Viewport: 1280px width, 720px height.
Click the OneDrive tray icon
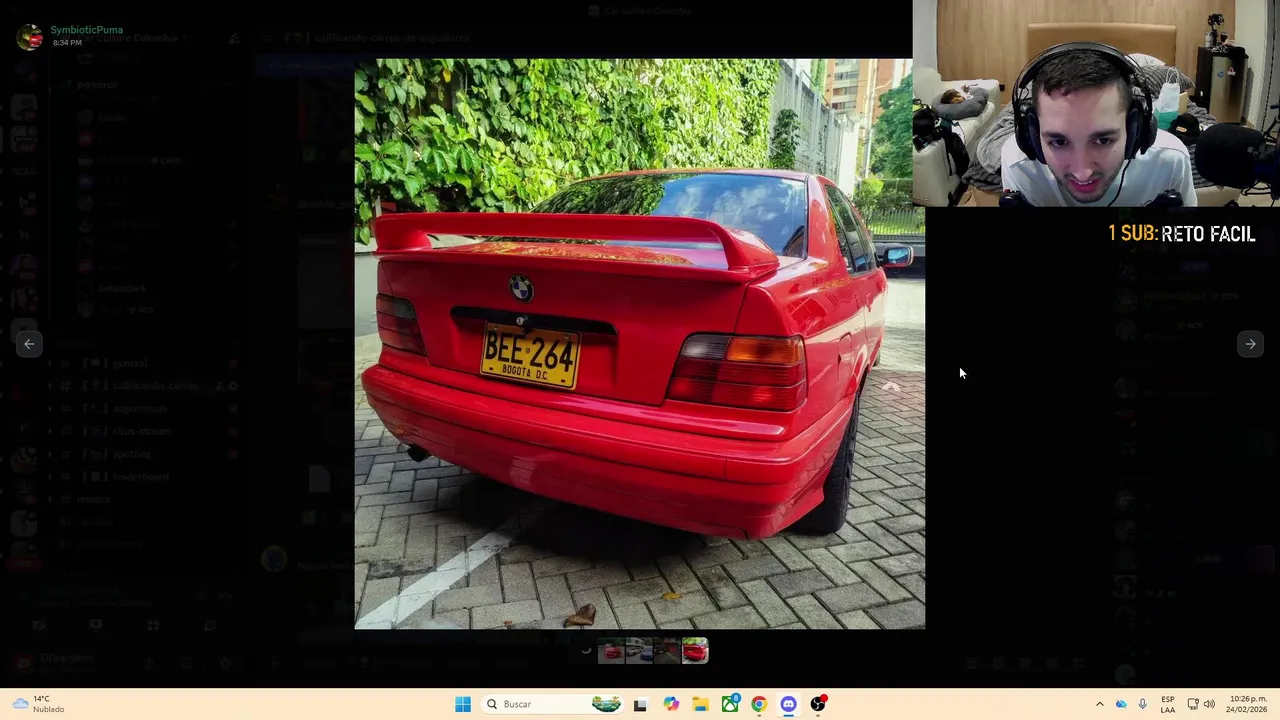pyautogui.click(x=1121, y=704)
